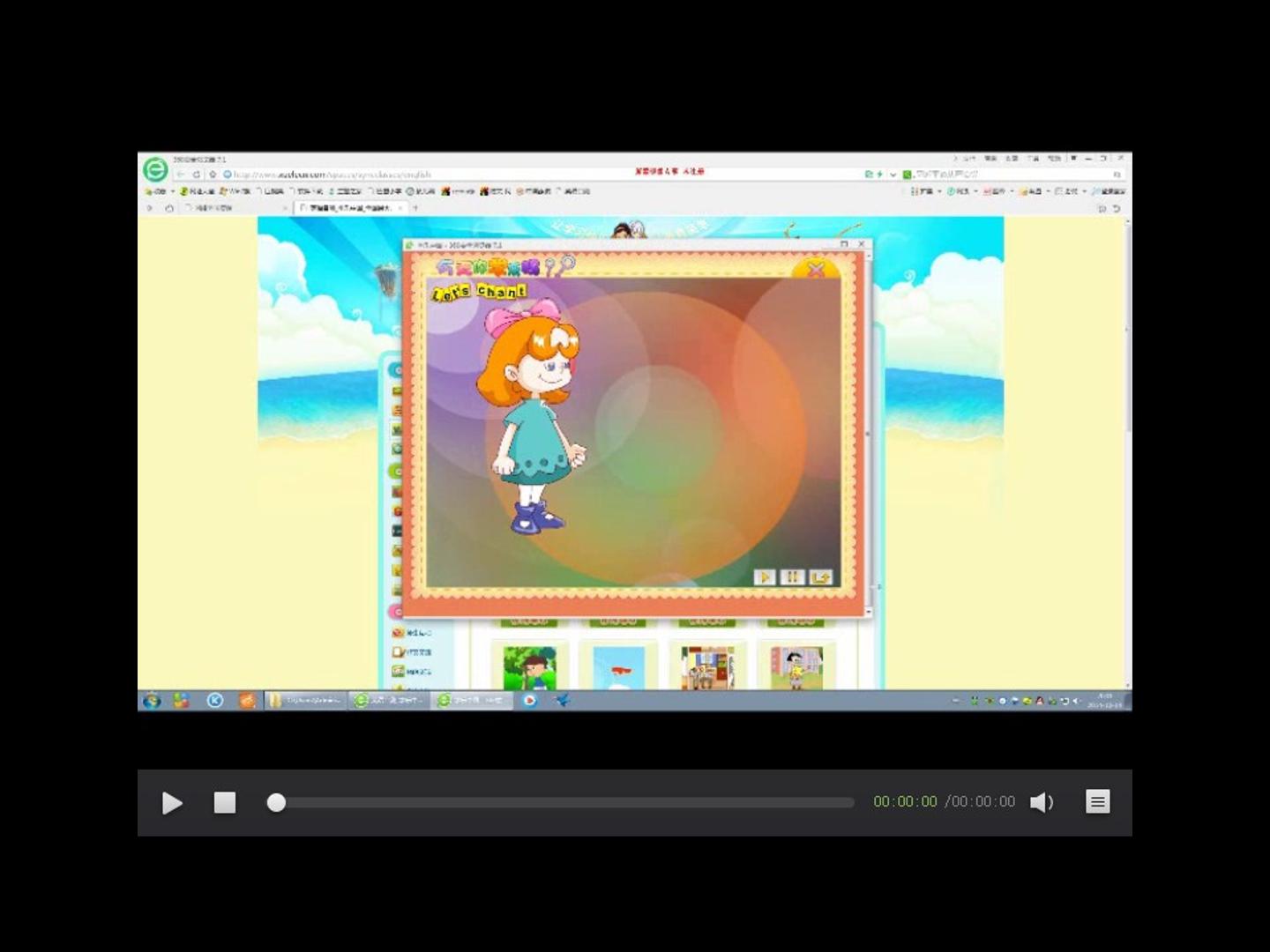Viewport: 1270px width, 952px height.
Task: Click the browser reload icon beside the address bar
Action: click(x=196, y=175)
